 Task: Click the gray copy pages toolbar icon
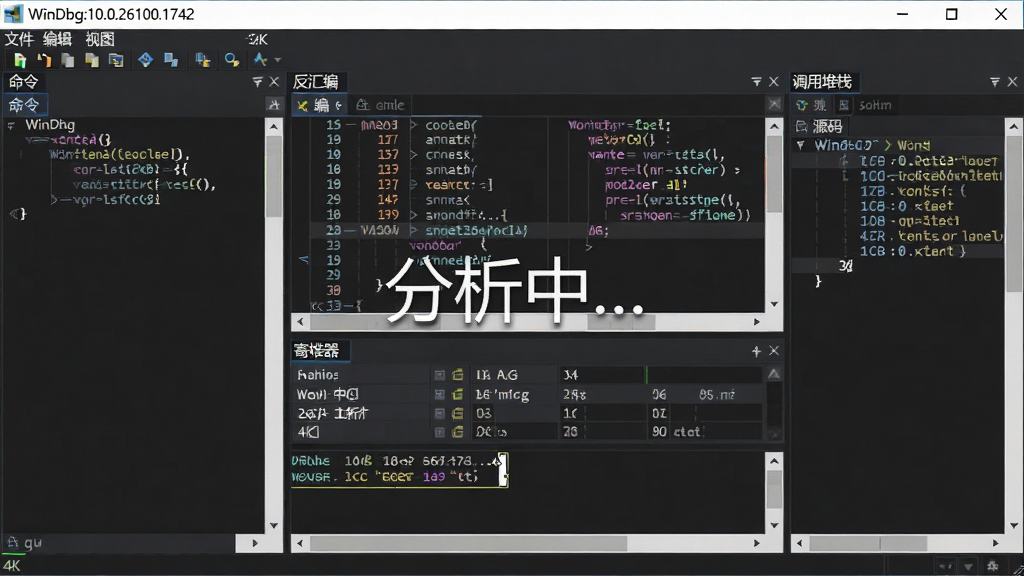tap(67, 60)
